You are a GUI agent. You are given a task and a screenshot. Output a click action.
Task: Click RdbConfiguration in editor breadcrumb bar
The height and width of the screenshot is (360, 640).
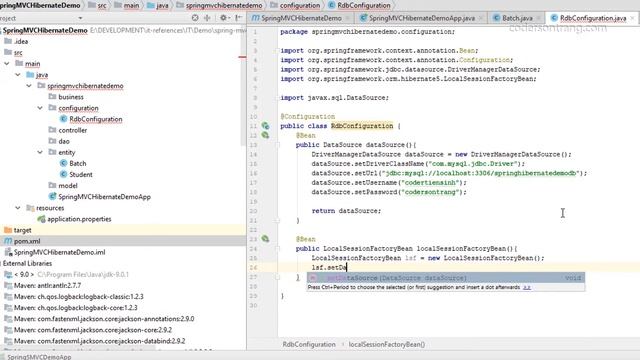pyautogui.click(x=309, y=344)
